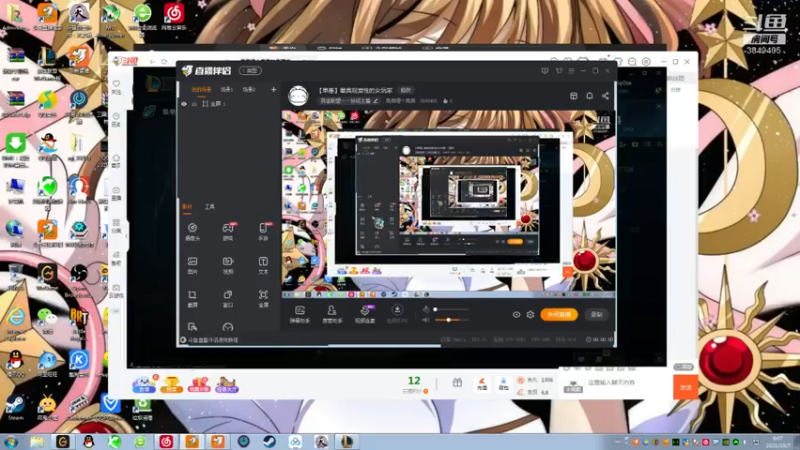Open Steam from the taskbar
This screenshot has width=800, height=450.
[x=269, y=441]
